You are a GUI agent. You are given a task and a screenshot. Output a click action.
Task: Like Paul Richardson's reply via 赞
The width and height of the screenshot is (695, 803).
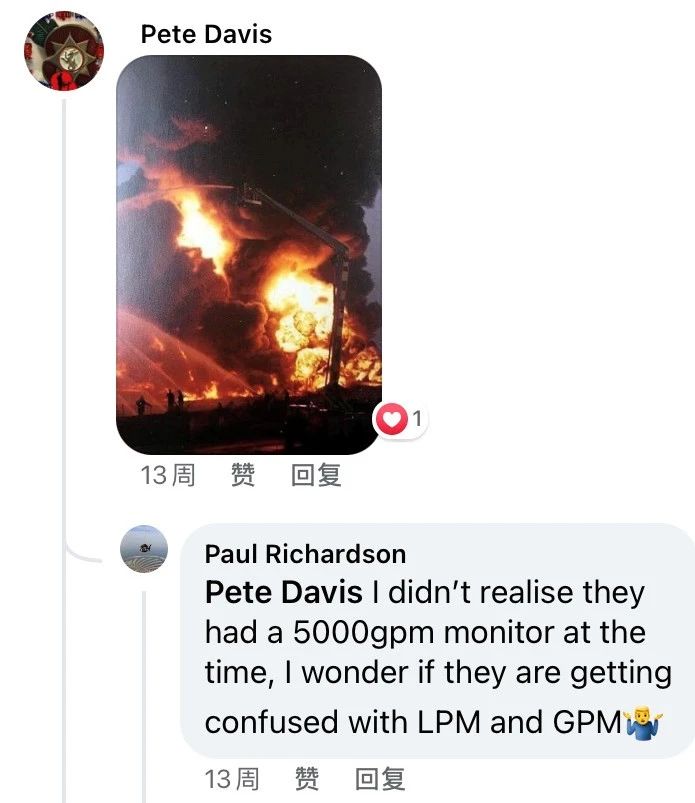coord(307,779)
